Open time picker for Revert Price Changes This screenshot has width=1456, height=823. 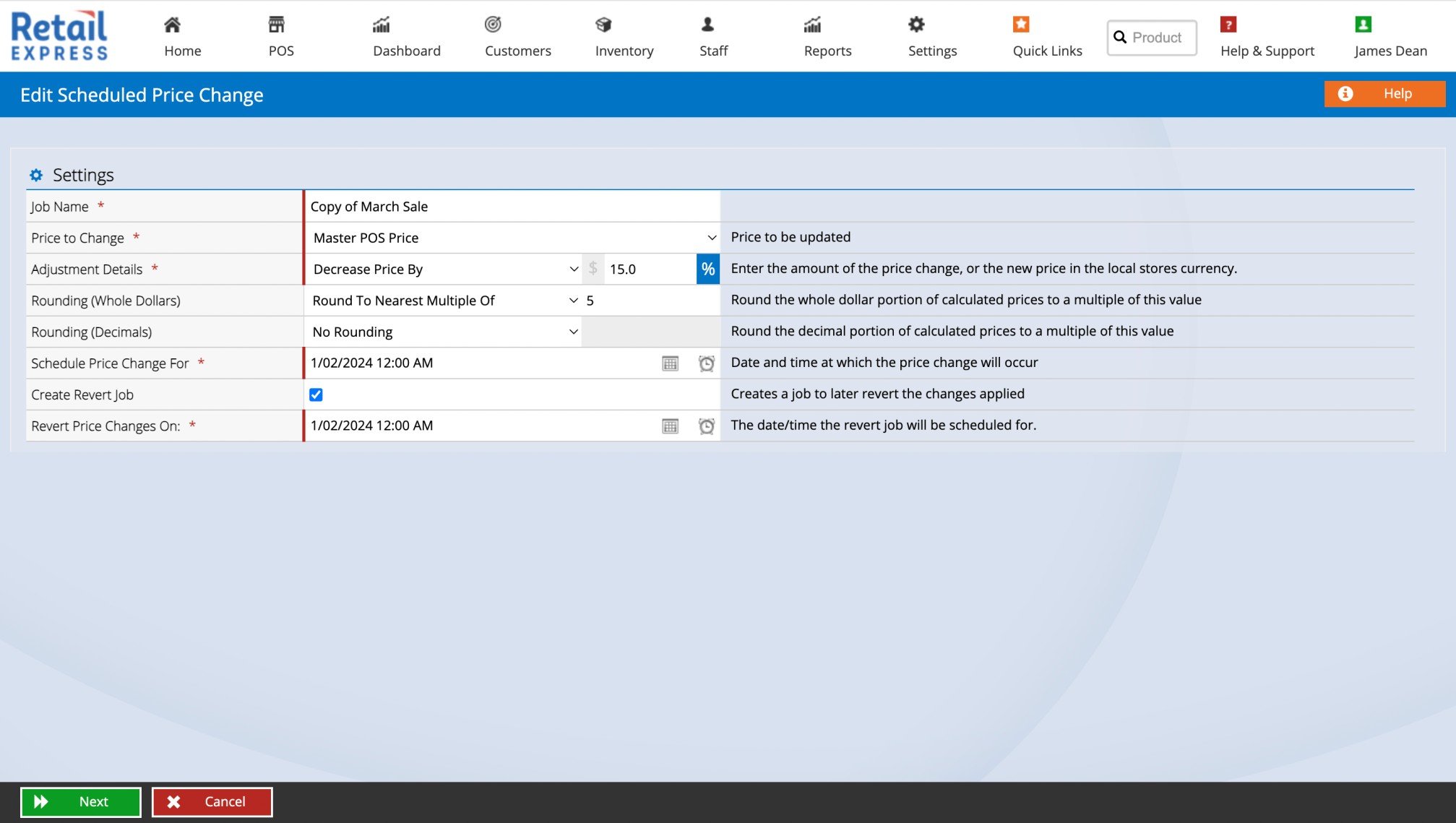pyautogui.click(x=706, y=426)
